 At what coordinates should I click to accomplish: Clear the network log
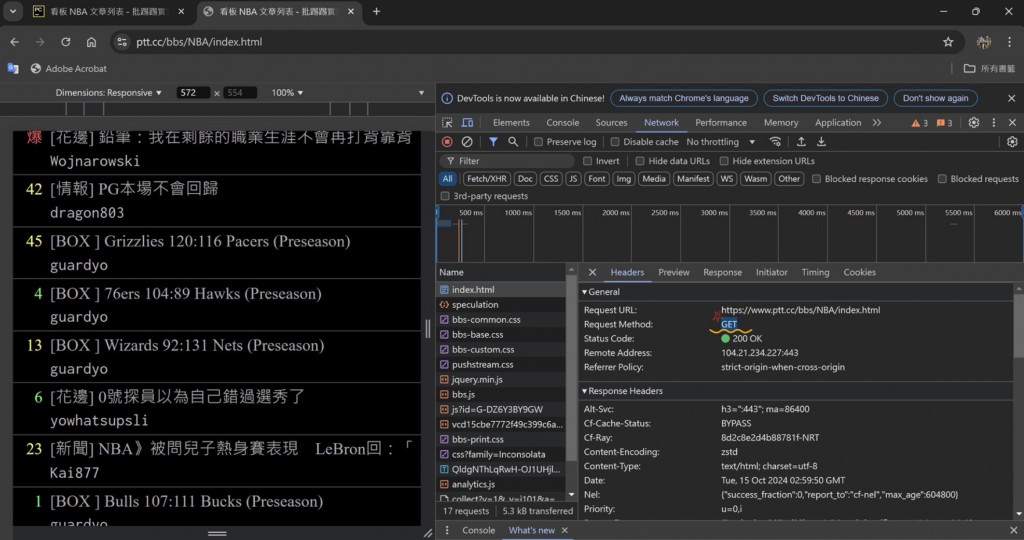point(467,142)
